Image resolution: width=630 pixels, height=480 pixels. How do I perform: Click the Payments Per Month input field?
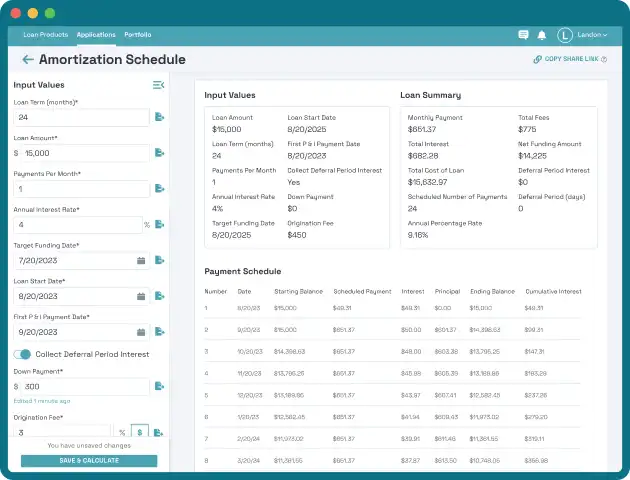coord(82,189)
